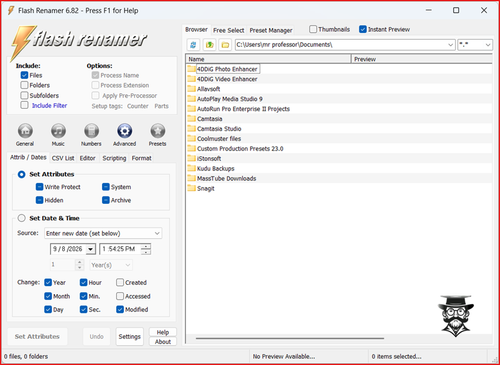Click the Include Filter link
500x365 pixels.
click(49, 106)
